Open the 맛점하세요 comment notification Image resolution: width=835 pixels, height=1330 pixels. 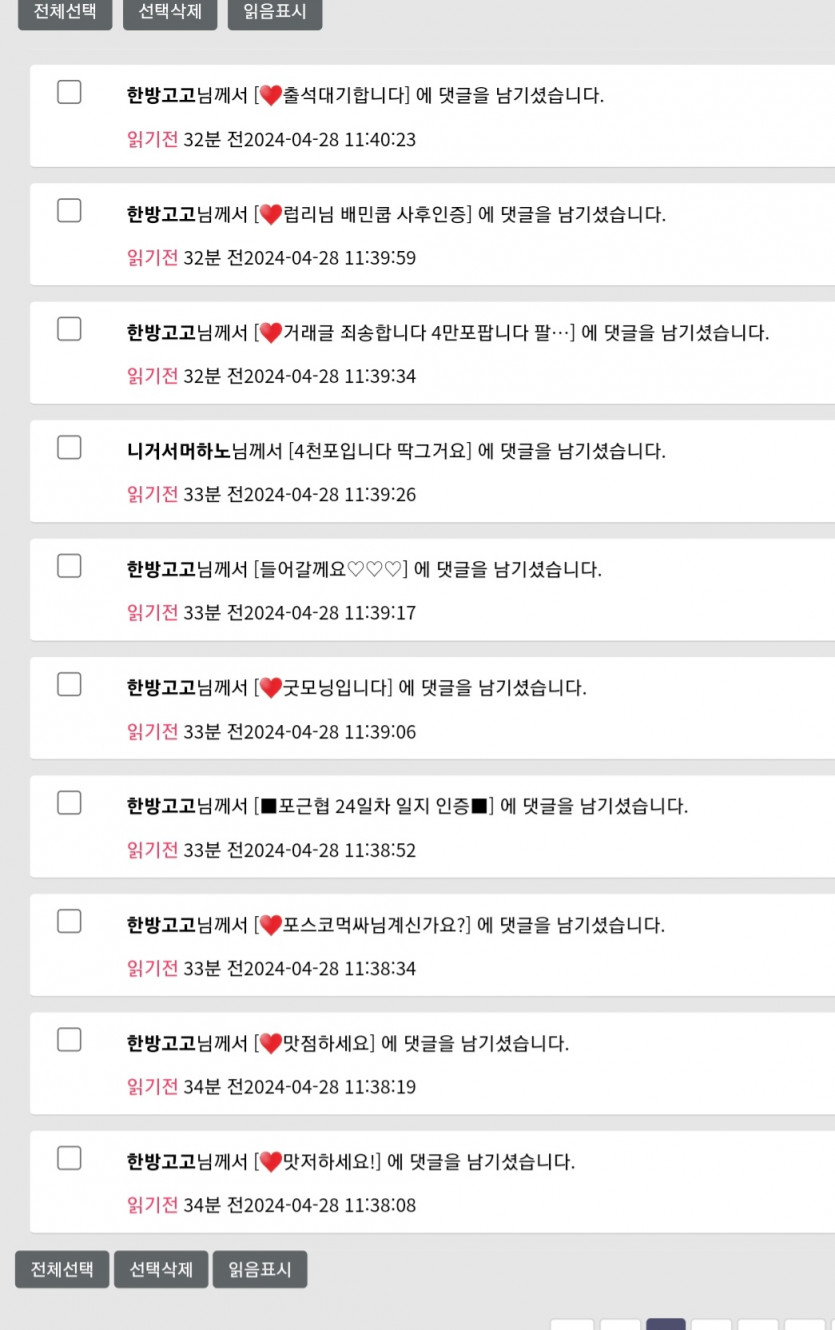coord(347,1044)
